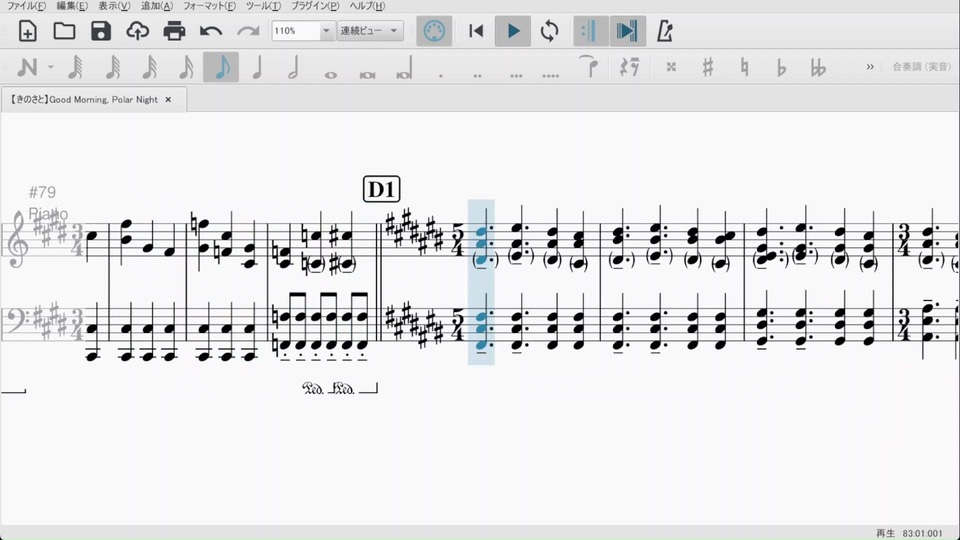Add triple augmentation dot

coord(516,75)
